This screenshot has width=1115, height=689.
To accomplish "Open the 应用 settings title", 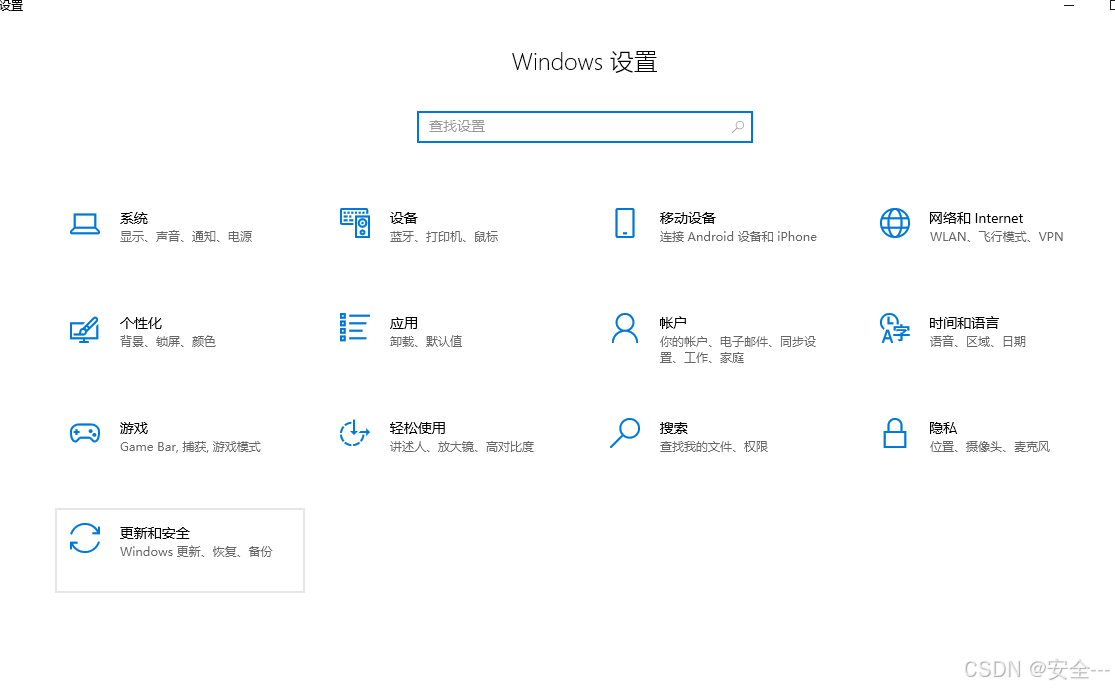I will 404,324.
